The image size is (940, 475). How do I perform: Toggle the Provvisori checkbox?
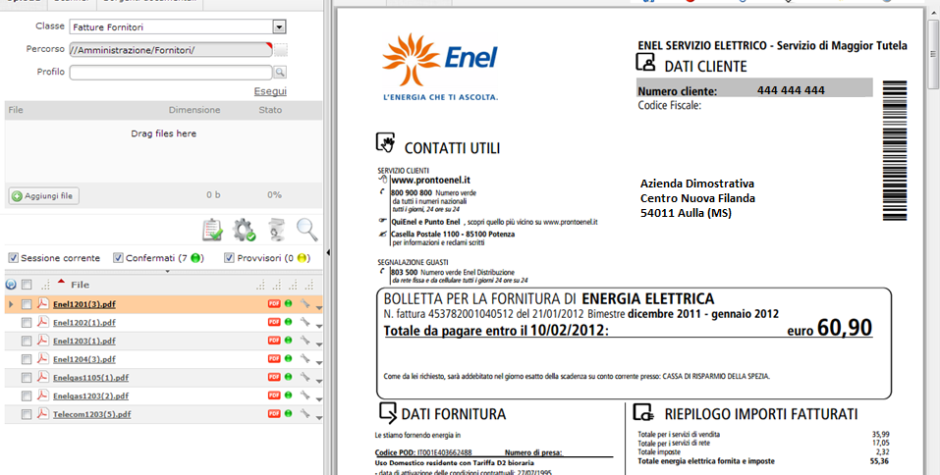pos(229,258)
